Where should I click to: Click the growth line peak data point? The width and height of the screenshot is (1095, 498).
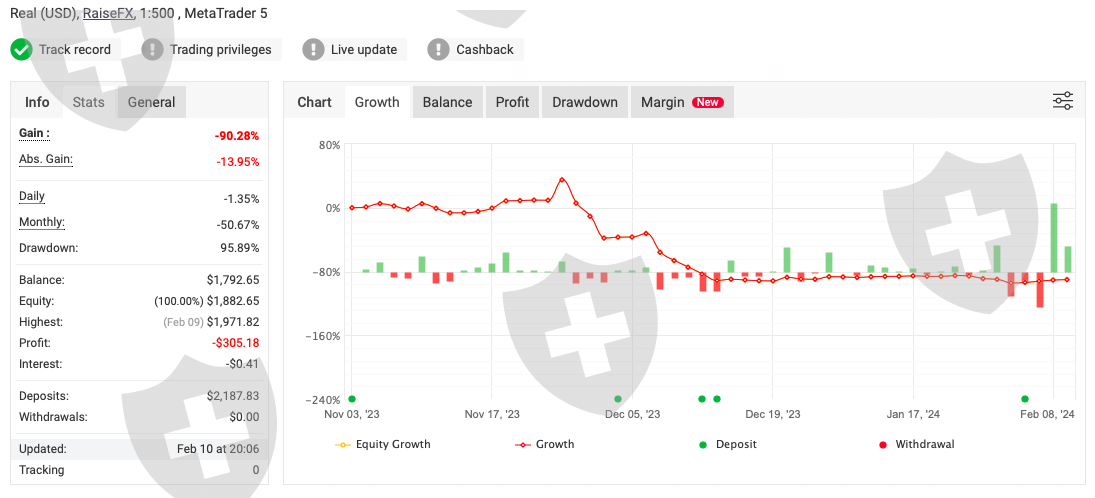pos(562,180)
